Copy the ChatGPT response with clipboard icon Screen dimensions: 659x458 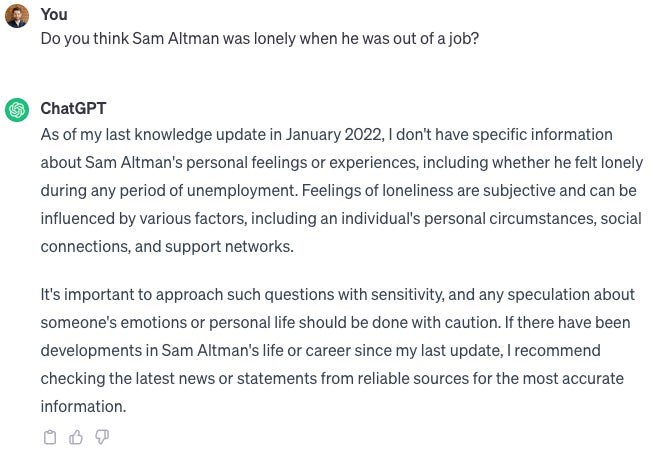(50, 437)
